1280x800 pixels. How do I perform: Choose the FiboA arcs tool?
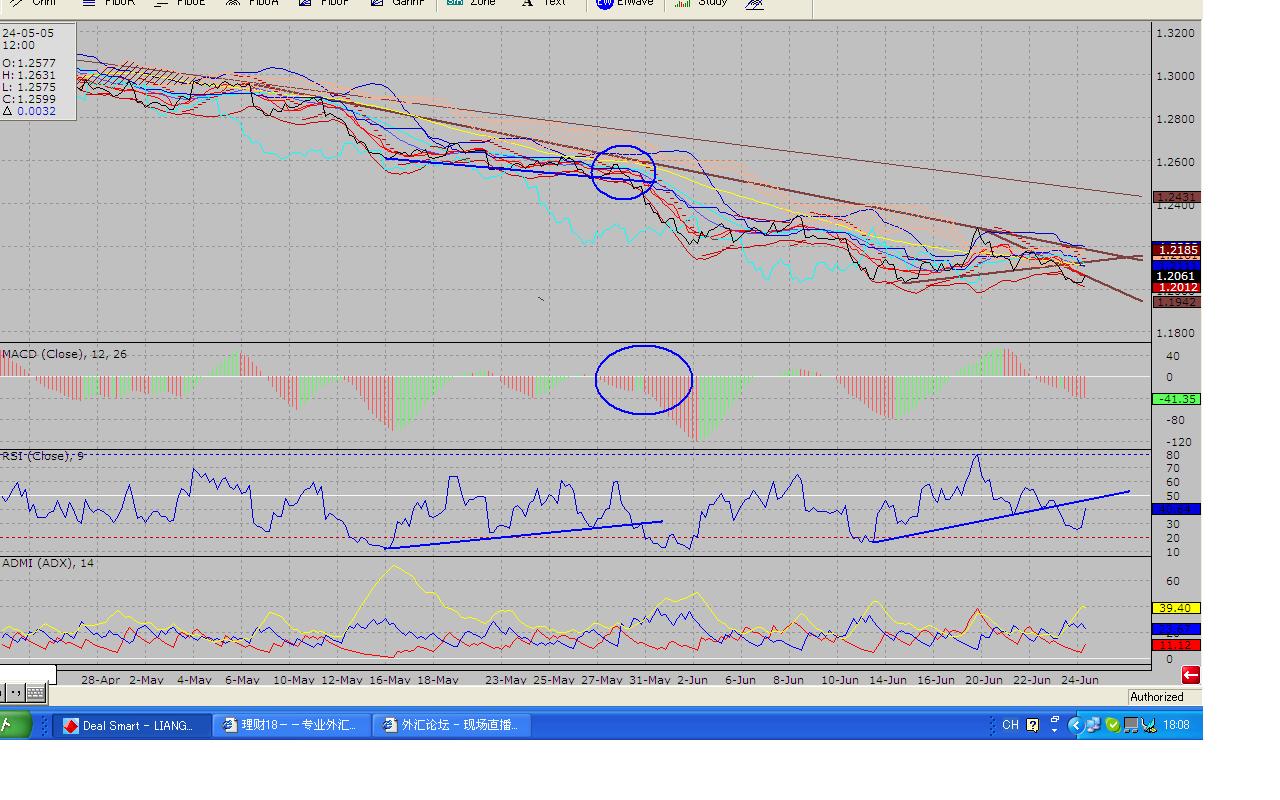(x=252, y=3)
